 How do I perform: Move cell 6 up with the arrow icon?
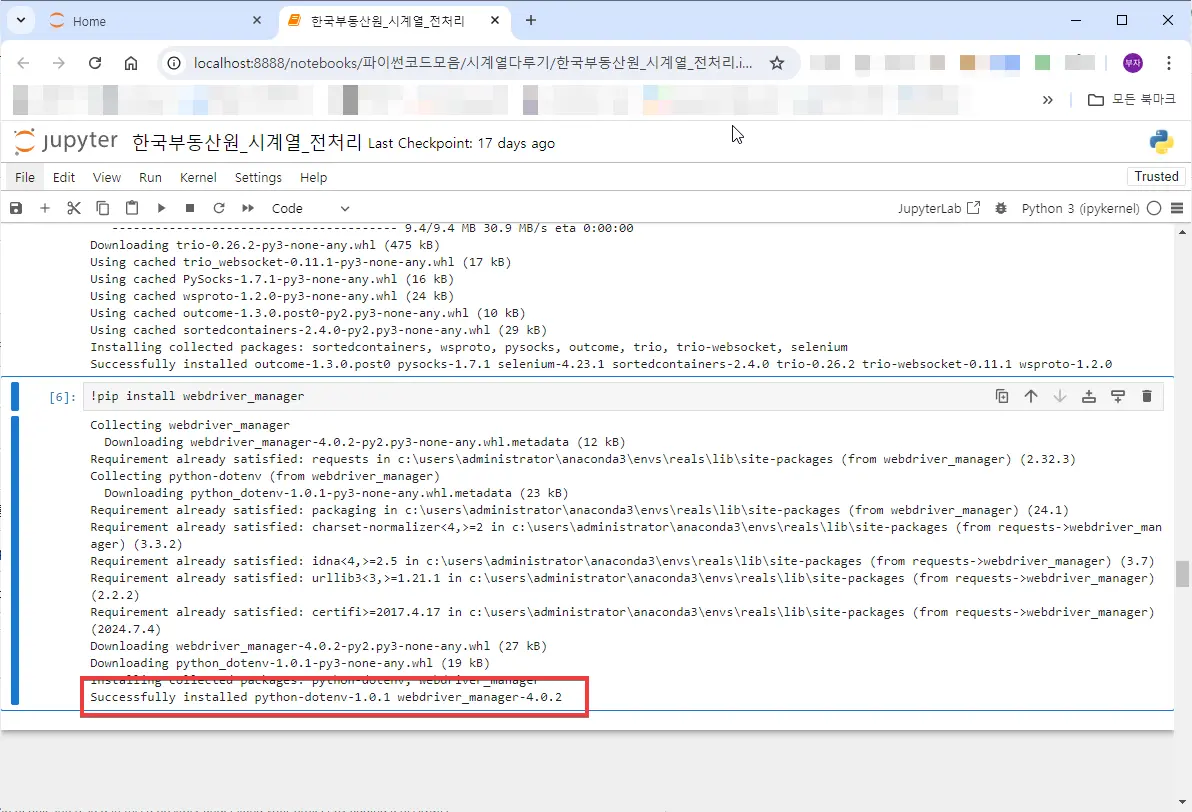click(x=1031, y=396)
